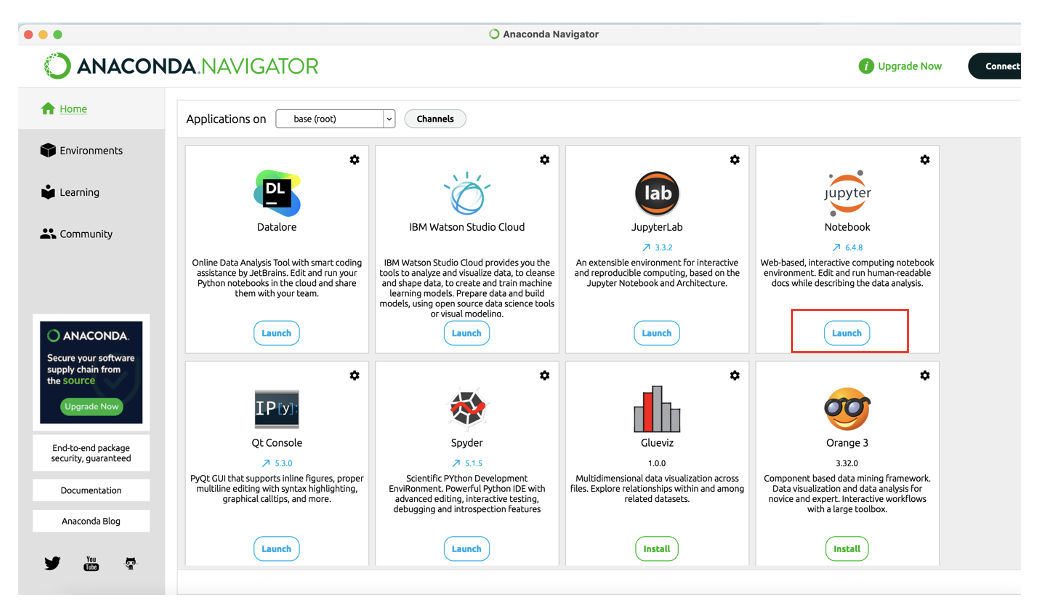
Task: Open settings gear on Qt Console card
Action: 354,376
